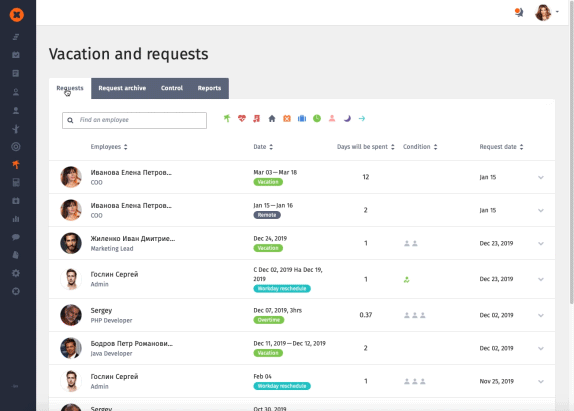Viewport: 574px width, 411px height.
Task: Expand the Бодров Петр Романови... row
Action: click(541, 348)
